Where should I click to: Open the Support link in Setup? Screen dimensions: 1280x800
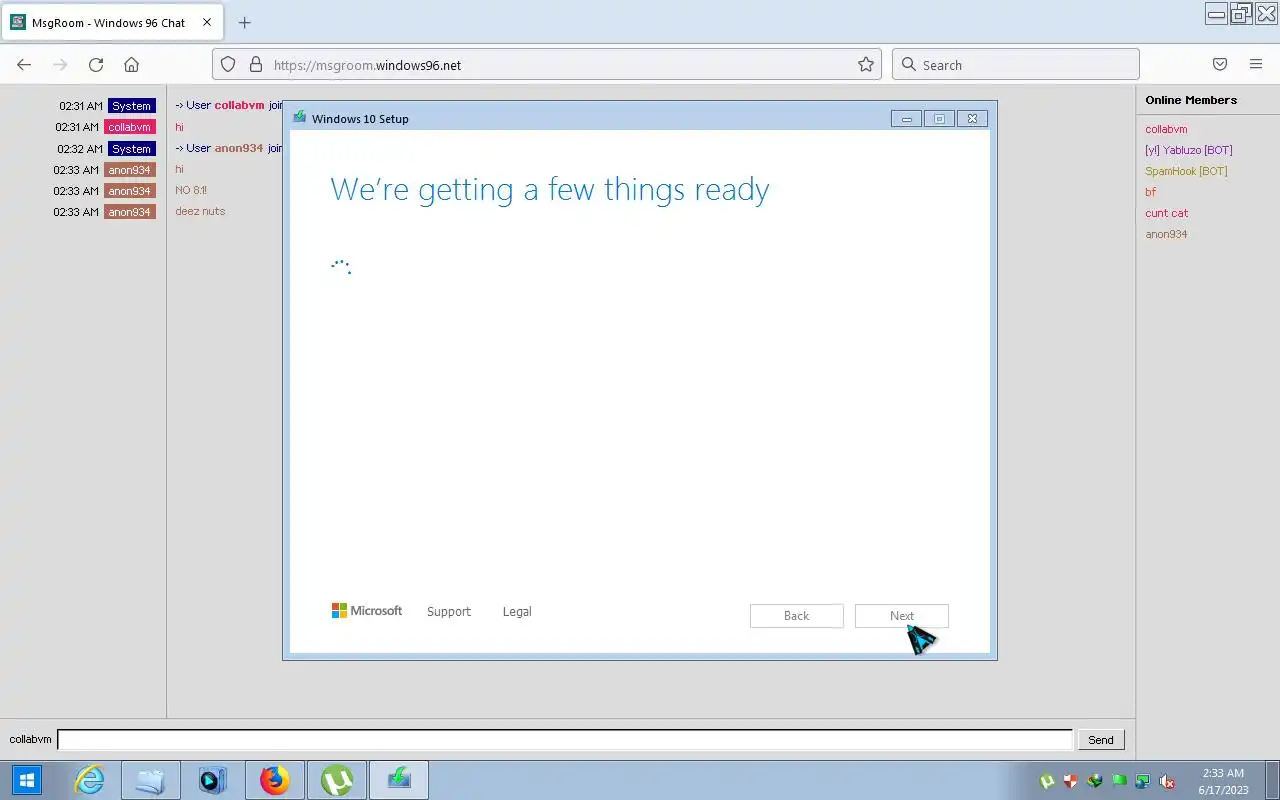coord(448,612)
